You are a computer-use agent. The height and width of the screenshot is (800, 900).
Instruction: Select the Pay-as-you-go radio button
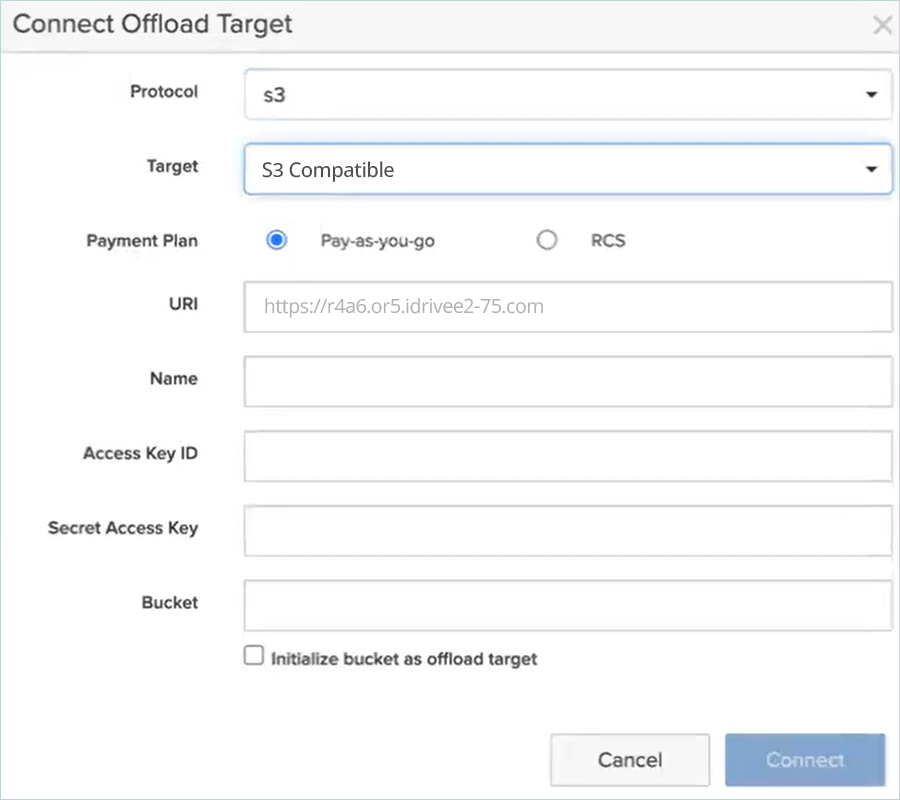tap(276, 240)
